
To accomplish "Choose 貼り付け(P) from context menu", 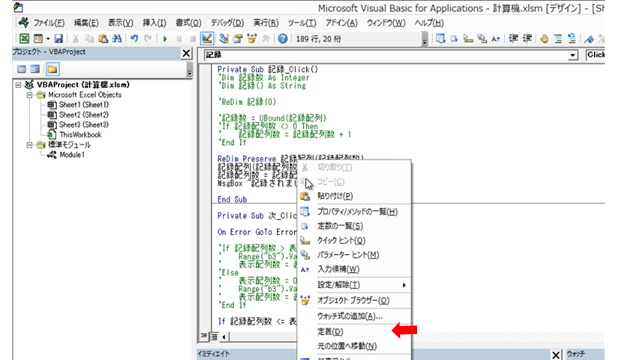I will [x=335, y=196].
